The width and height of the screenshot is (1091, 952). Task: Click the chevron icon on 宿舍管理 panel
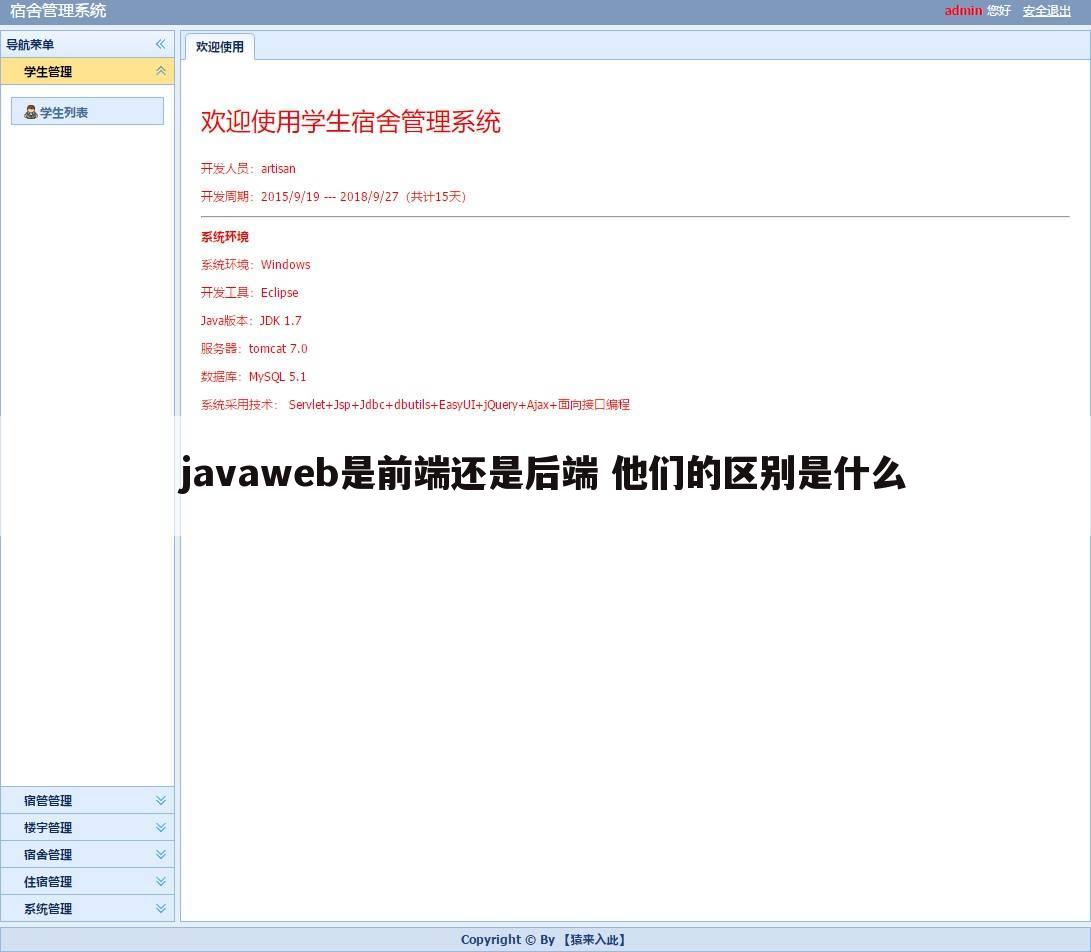point(160,854)
